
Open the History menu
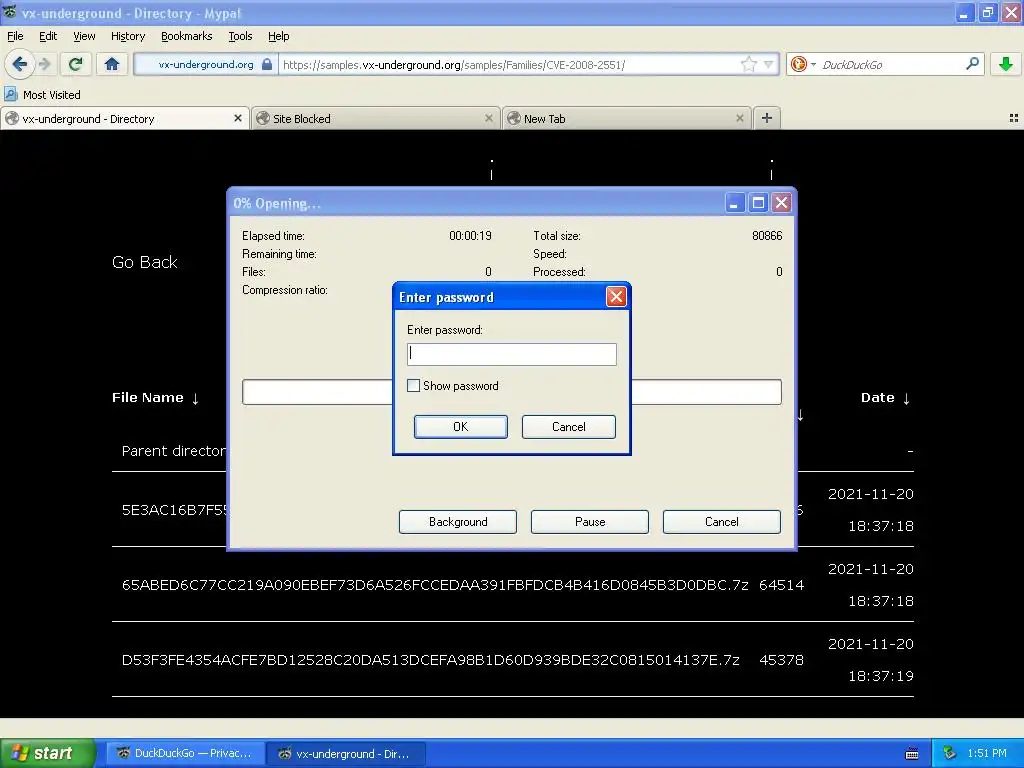click(x=128, y=36)
